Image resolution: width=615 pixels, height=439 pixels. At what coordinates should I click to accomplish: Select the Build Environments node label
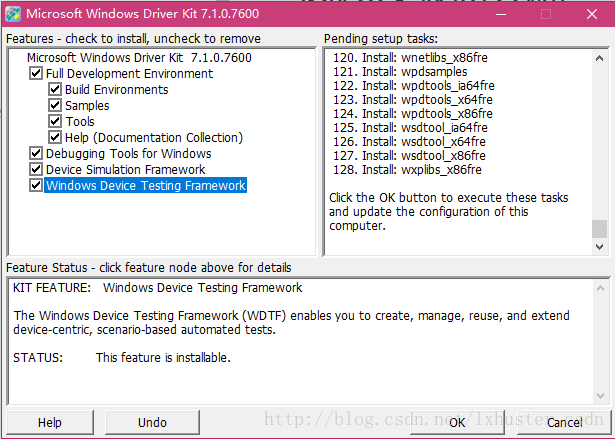(x=116, y=90)
